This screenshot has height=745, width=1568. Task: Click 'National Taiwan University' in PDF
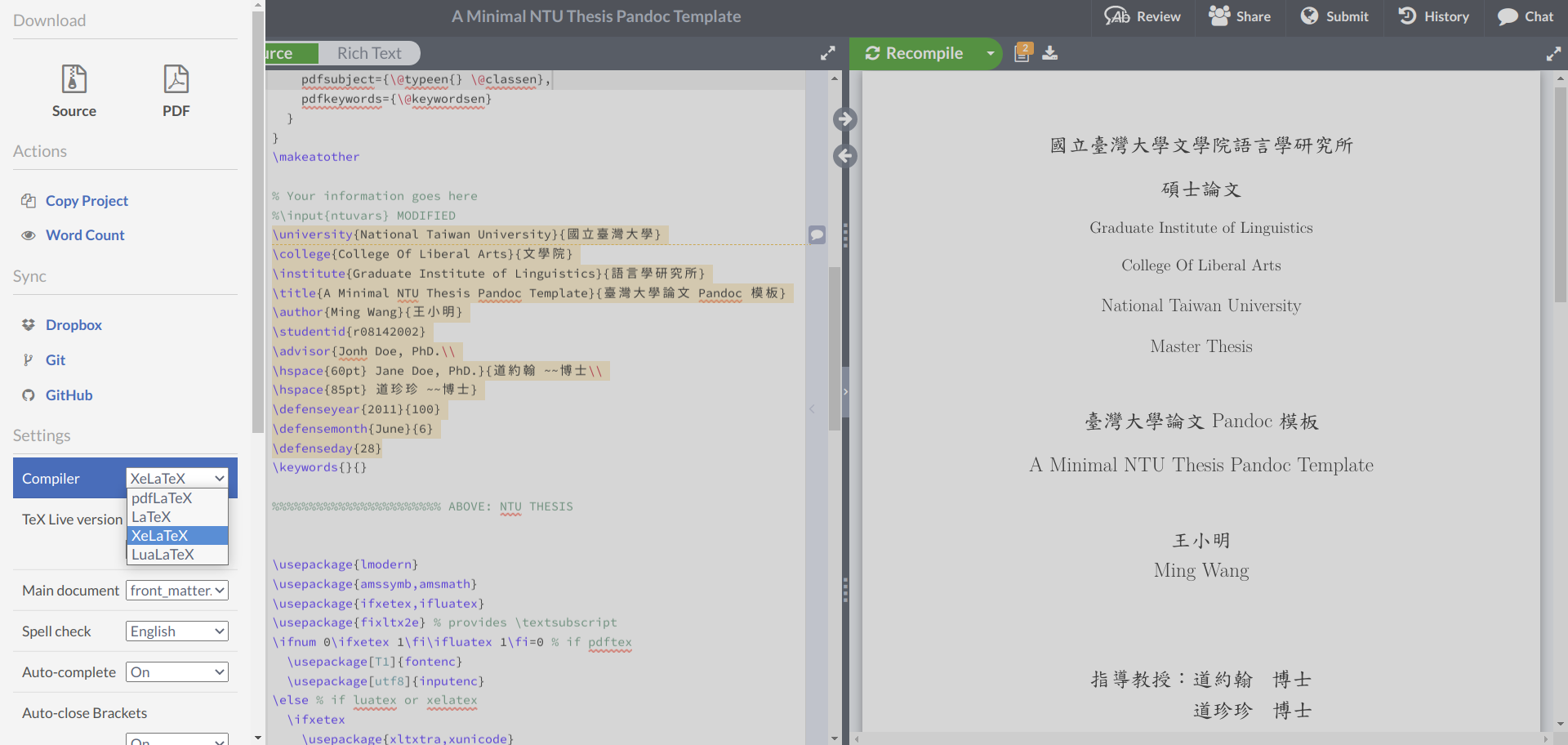tap(1201, 306)
